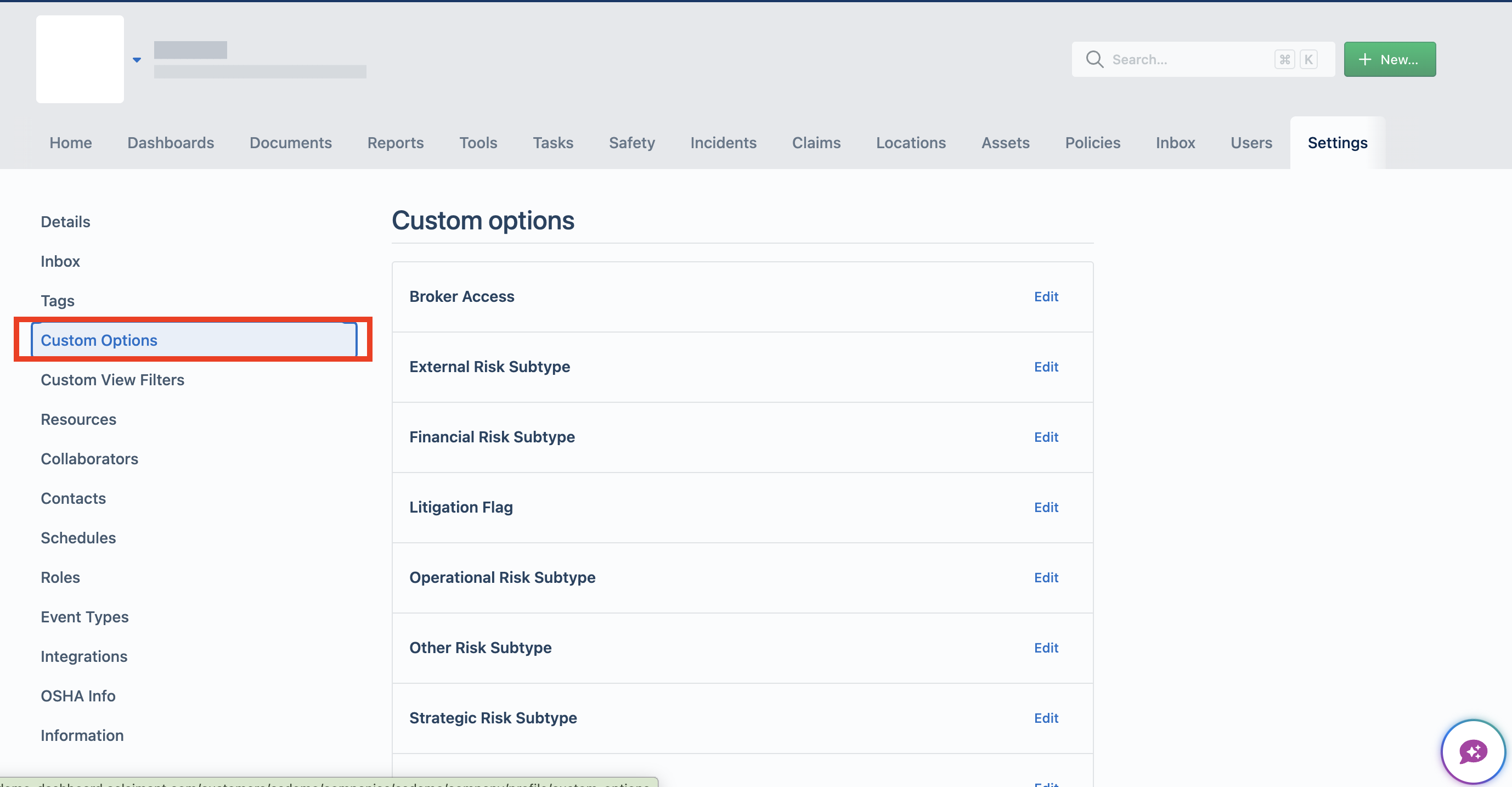Open Custom View Filters settings
The height and width of the screenshot is (787, 1512).
[x=112, y=379]
